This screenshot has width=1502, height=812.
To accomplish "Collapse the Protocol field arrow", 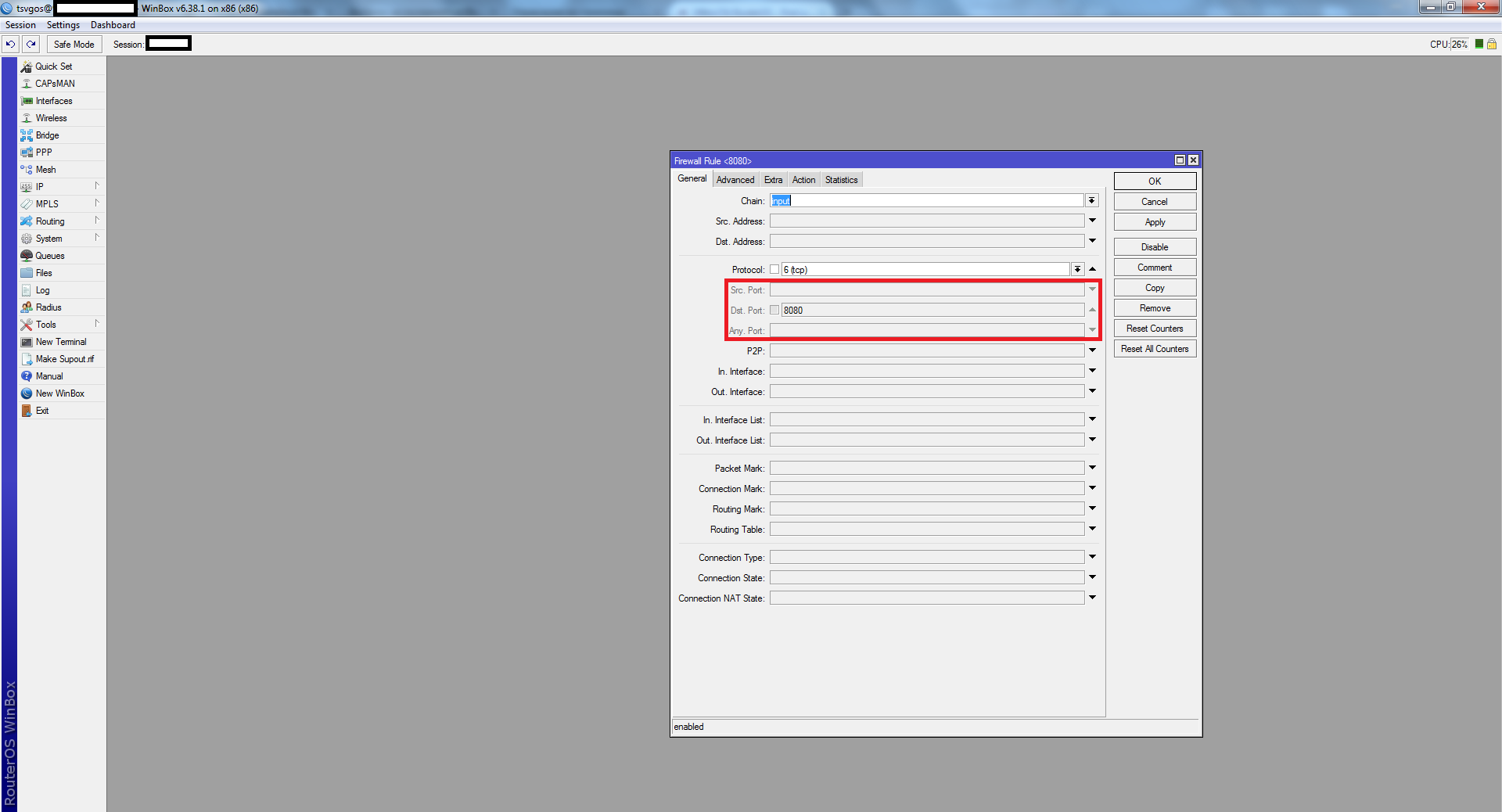I will [1092, 269].
